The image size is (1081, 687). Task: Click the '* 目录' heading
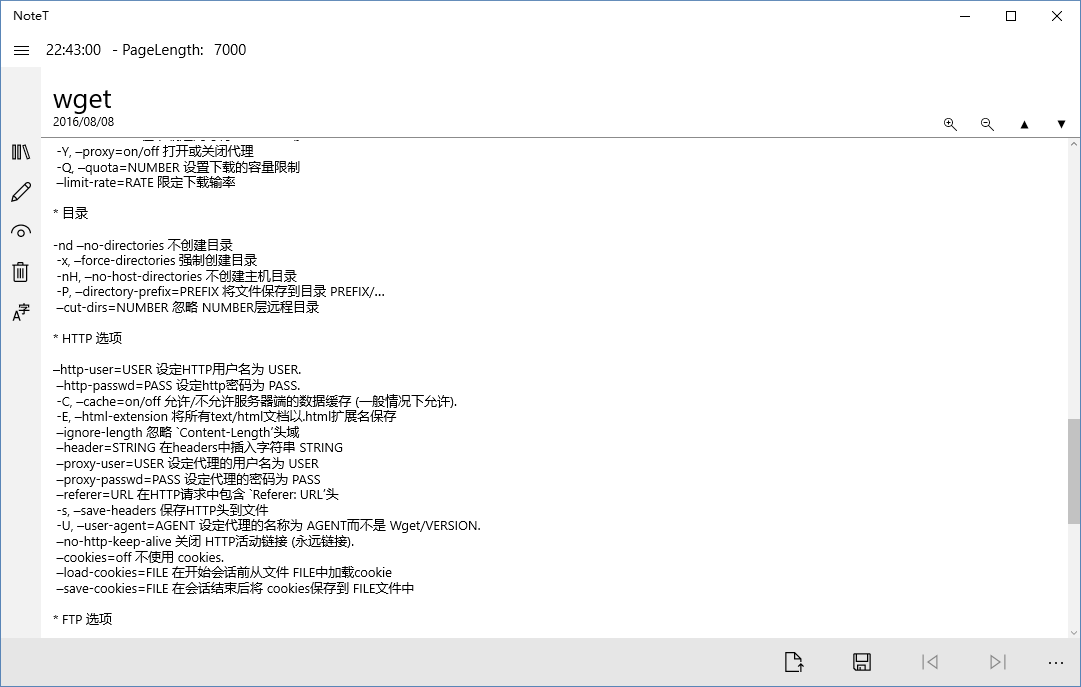[71, 213]
